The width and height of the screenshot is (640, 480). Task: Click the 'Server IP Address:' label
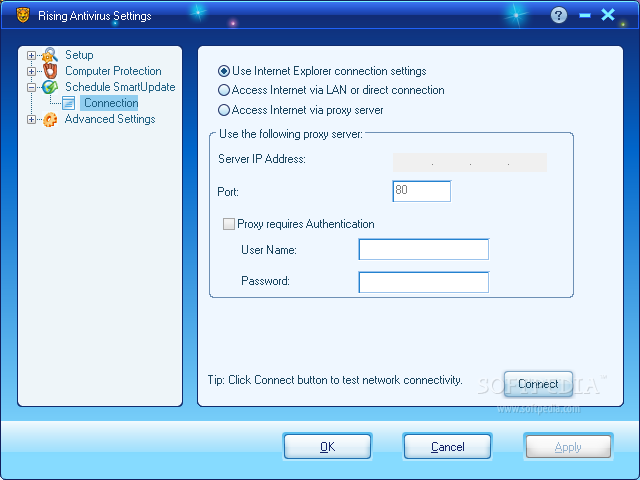pyautogui.click(x=262, y=159)
